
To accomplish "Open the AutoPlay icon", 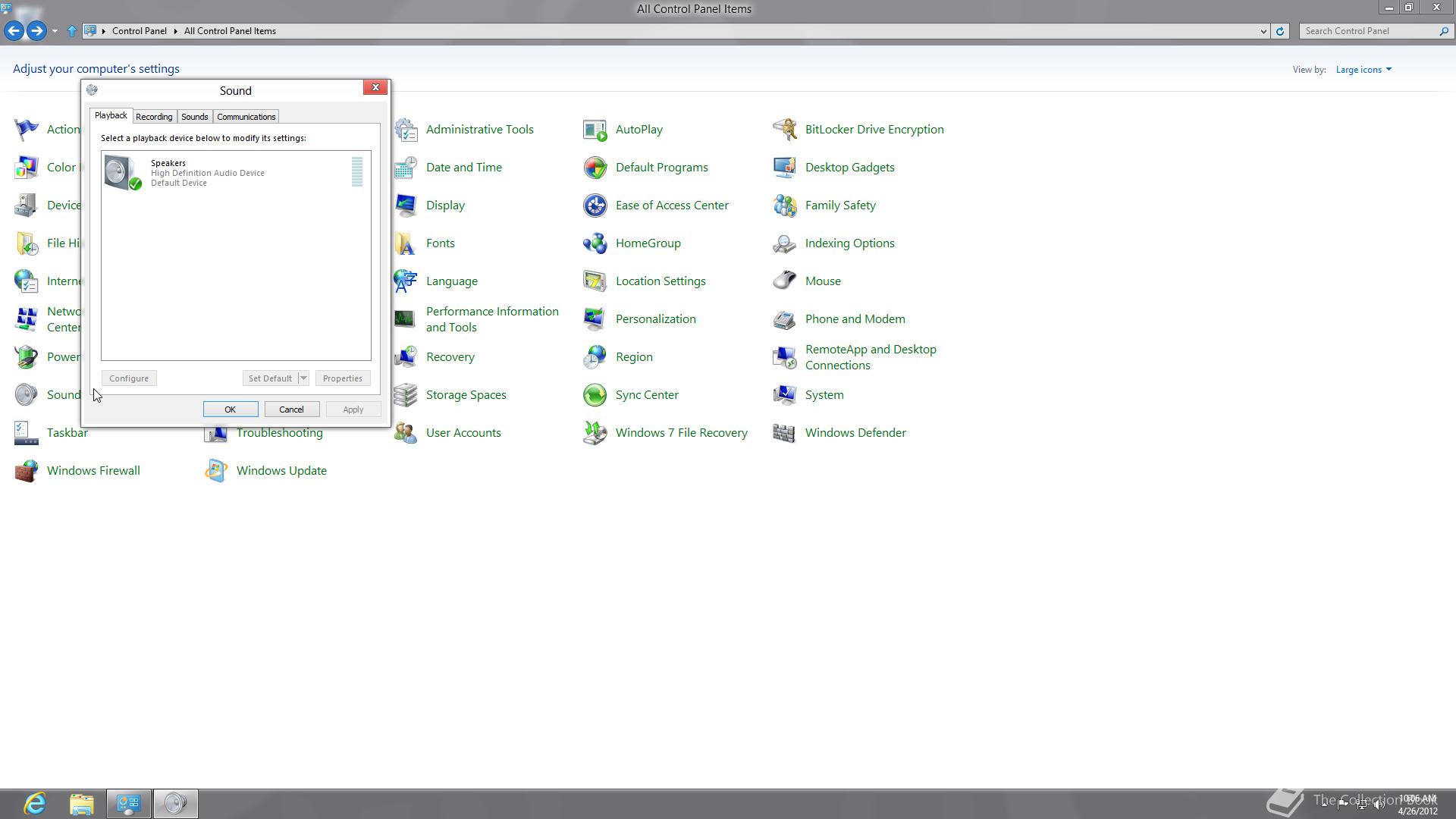I will coord(595,130).
